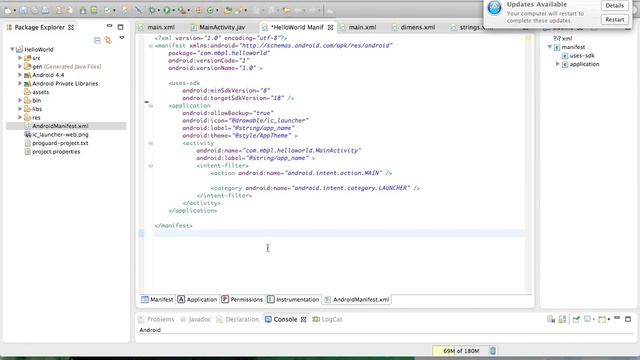
Task: Toggle Link with Editor in Package Explorer
Action: [108, 40]
